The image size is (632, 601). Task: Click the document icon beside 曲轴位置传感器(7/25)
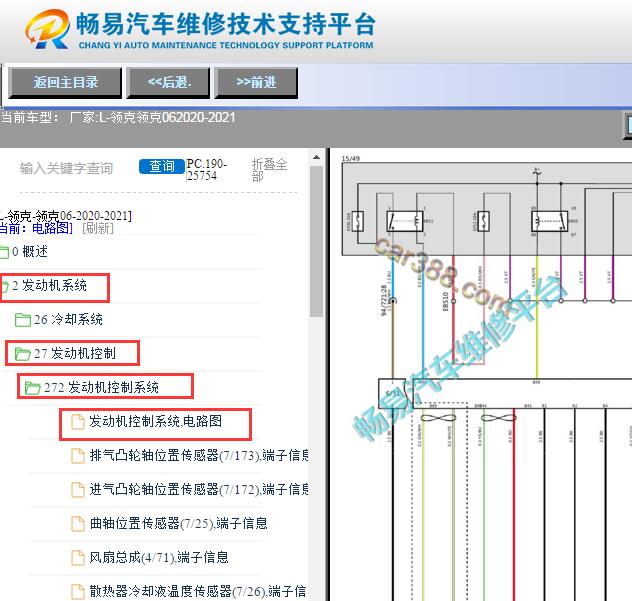point(78,524)
